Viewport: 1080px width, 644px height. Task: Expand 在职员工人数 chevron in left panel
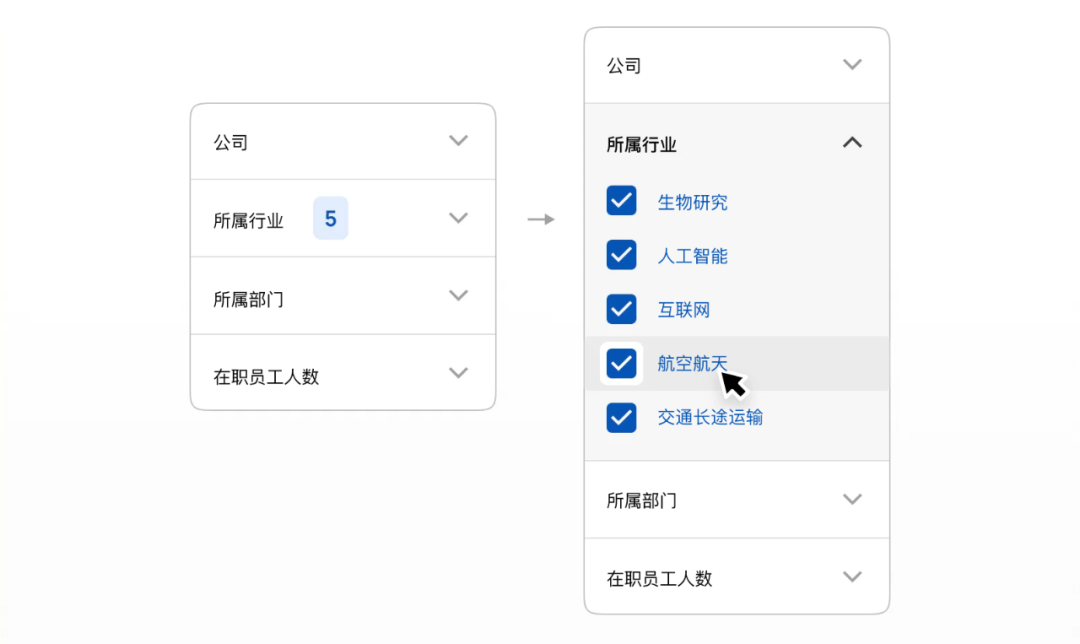[458, 373]
